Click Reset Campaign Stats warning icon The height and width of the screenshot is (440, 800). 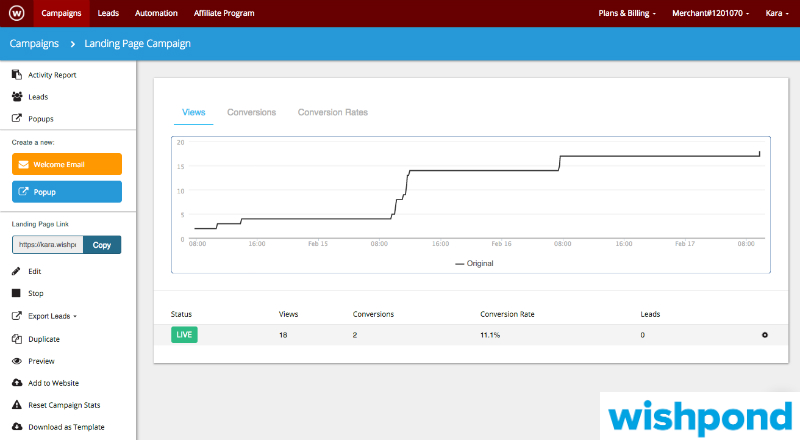click(17, 405)
